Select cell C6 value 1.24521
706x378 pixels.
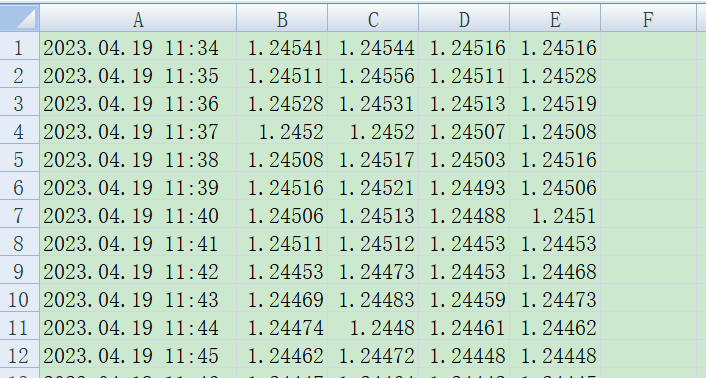[373, 186]
